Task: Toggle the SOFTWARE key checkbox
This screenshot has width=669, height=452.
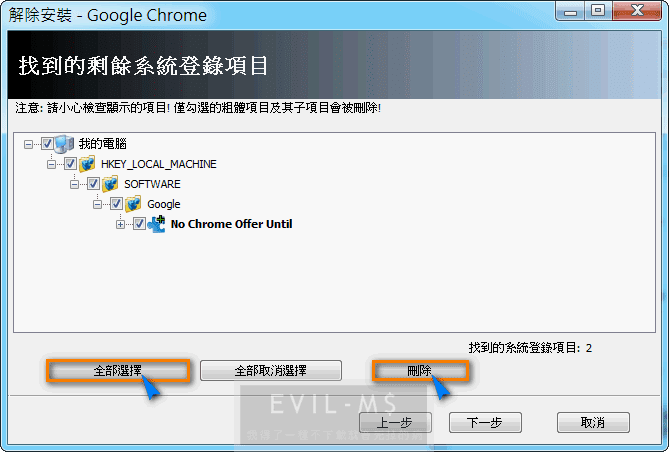Action: click(x=93, y=184)
